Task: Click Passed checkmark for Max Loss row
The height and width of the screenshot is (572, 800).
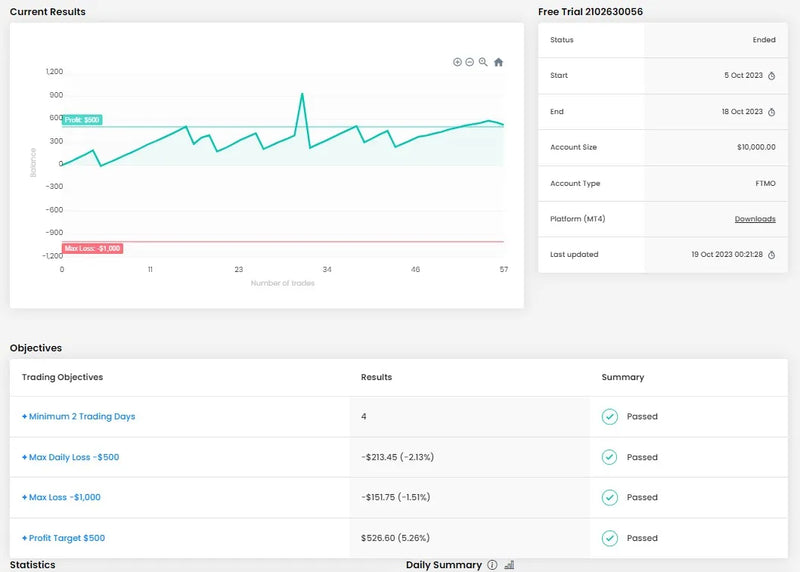Action: point(609,497)
